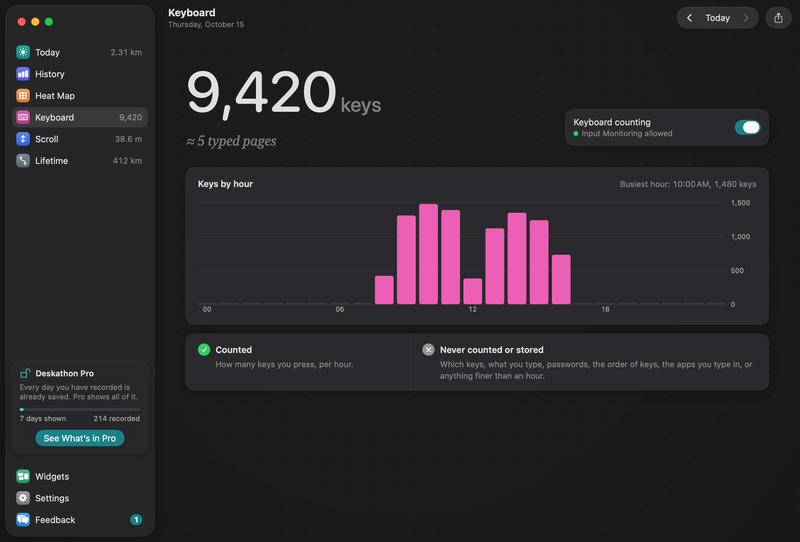Click the Deskathon Pro unlock icon

[25, 373]
